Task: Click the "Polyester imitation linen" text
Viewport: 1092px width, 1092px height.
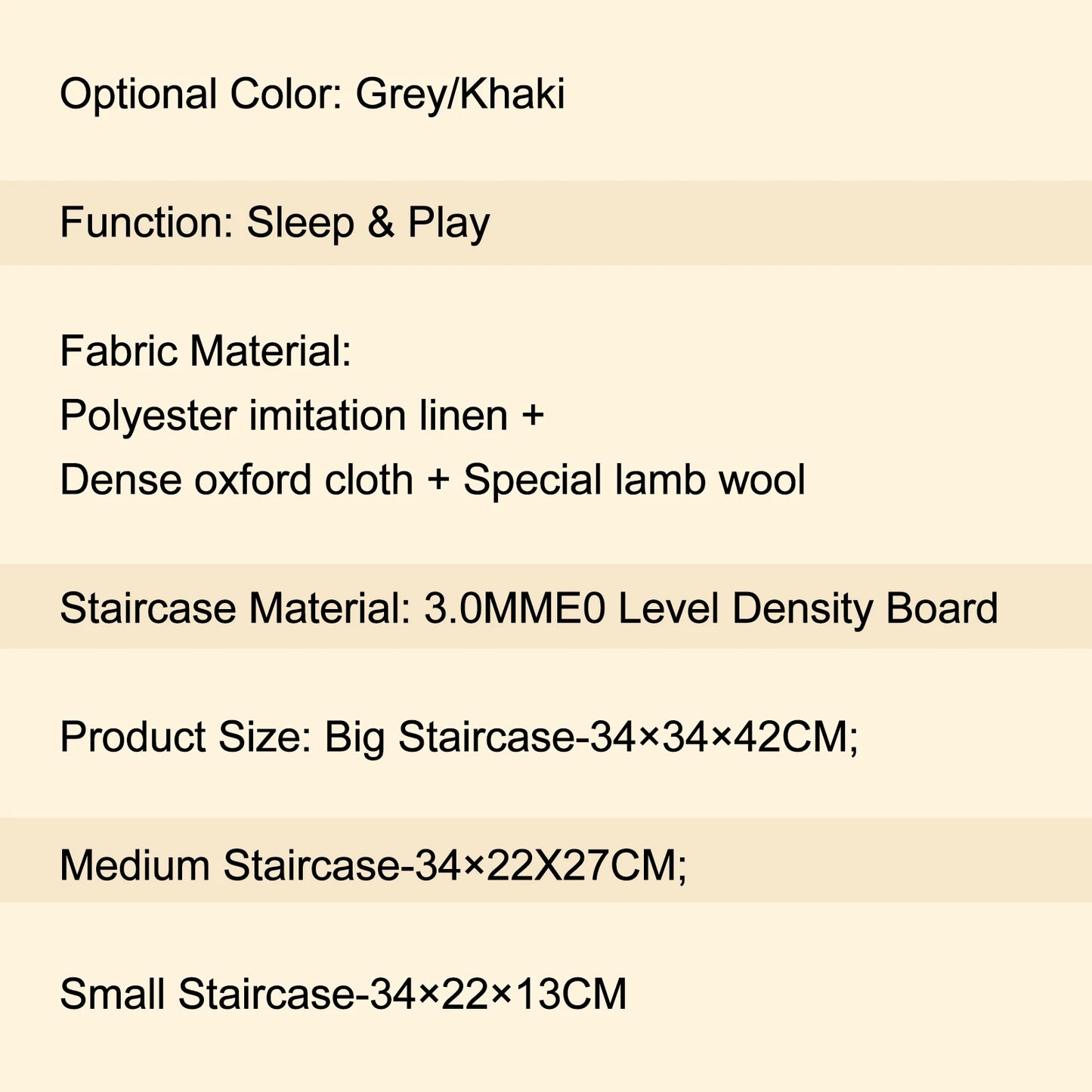Action: 283,416
